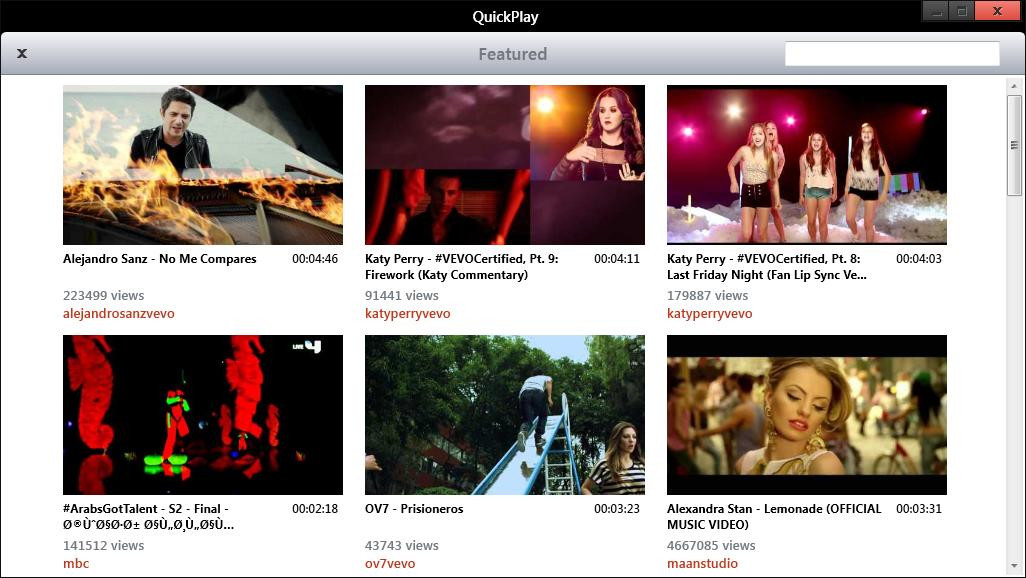
Task: Click the '223499 views' count
Action: pos(103,296)
